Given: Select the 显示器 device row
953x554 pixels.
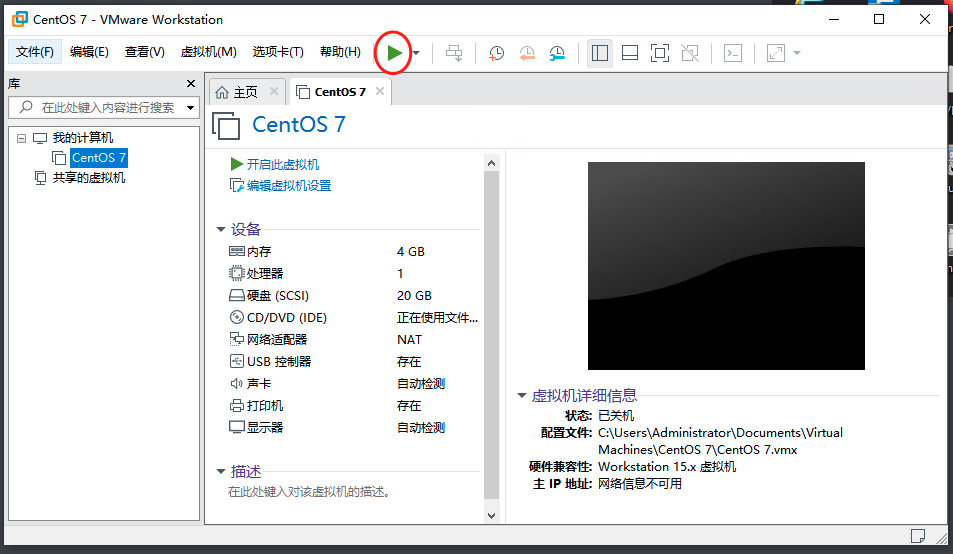Looking at the screenshot, I should point(353,428).
